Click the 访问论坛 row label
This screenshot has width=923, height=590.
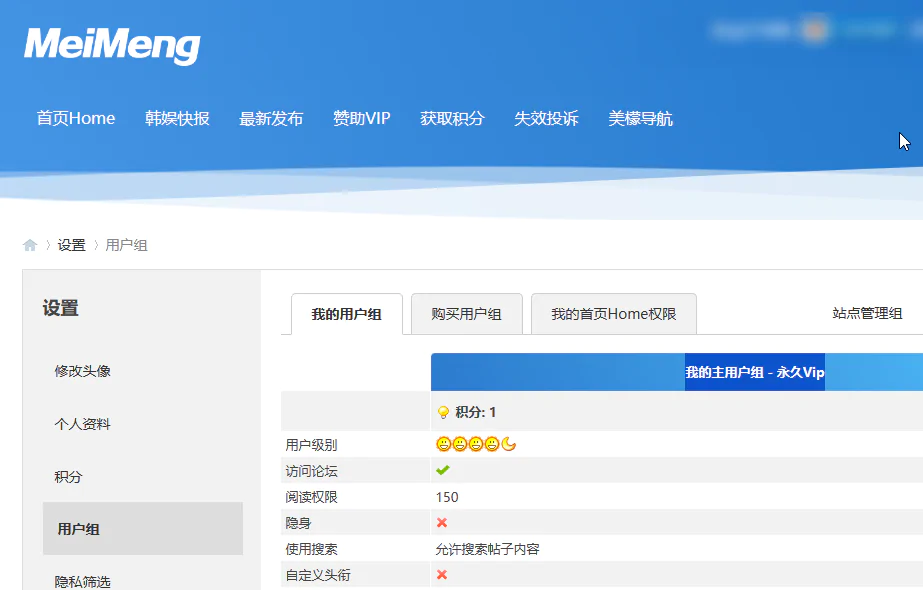pos(311,471)
